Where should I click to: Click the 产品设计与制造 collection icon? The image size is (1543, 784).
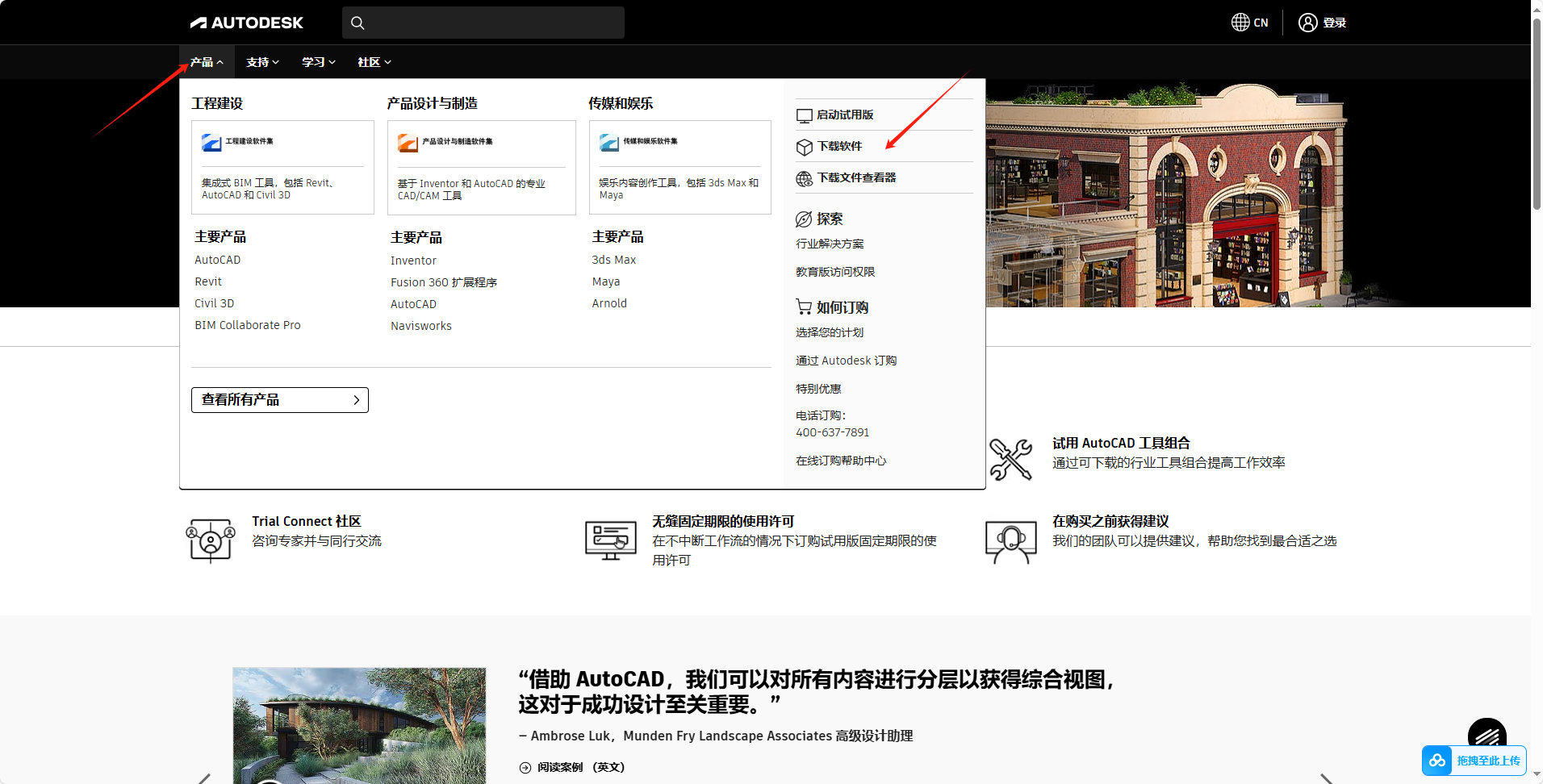click(408, 143)
